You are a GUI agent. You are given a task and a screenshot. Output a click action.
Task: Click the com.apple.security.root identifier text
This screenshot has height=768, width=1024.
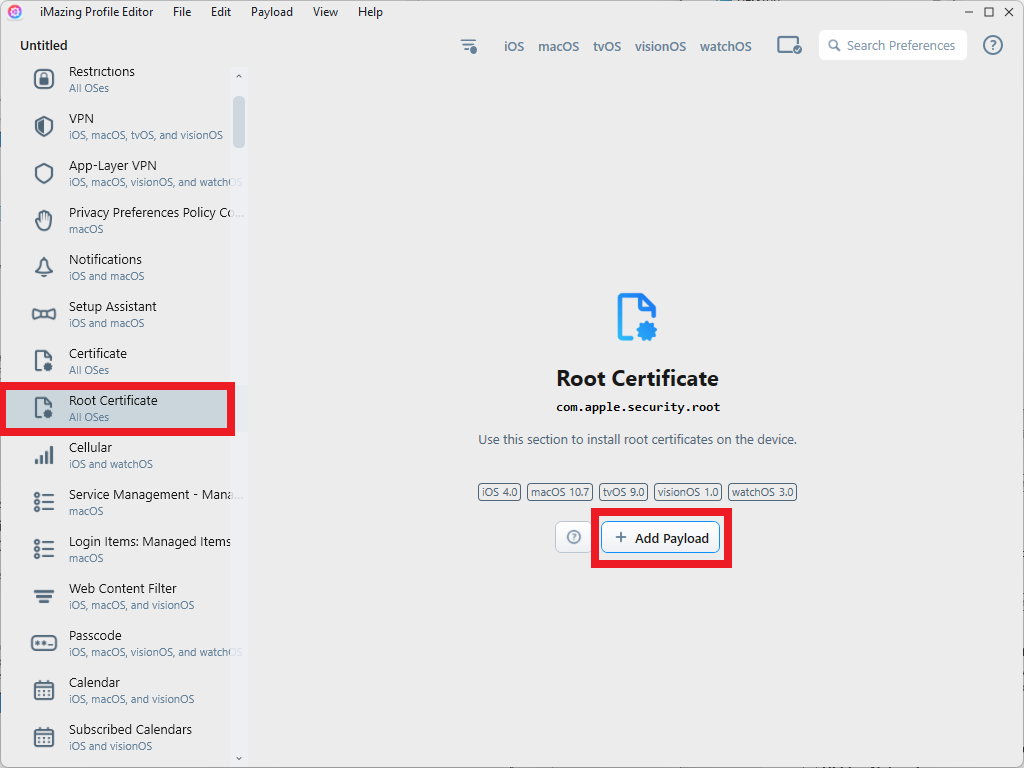pos(637,407)
